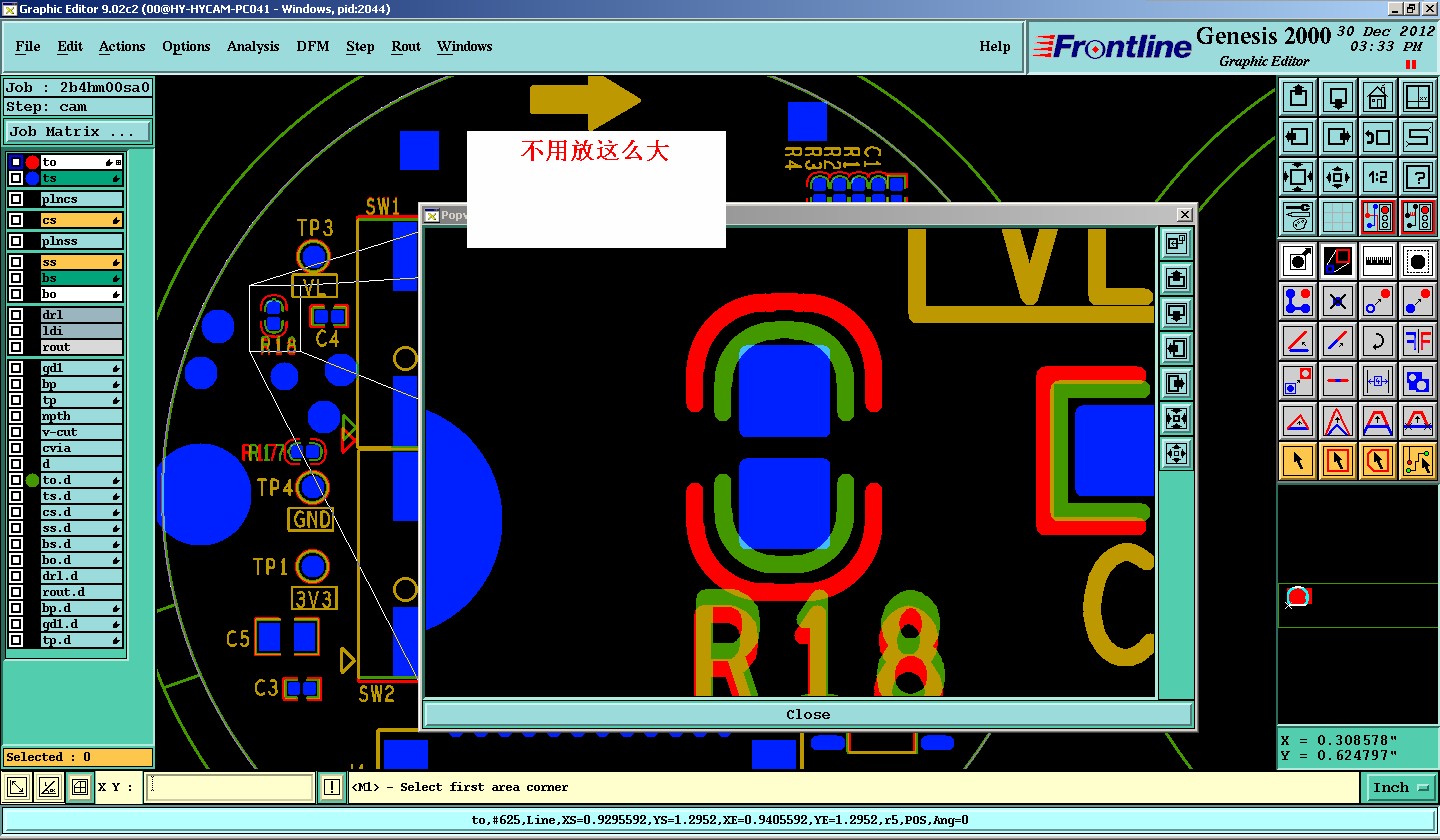1440x840 pixels.
Task: Select the plnss layer name
Action: (x=81, y=241)
